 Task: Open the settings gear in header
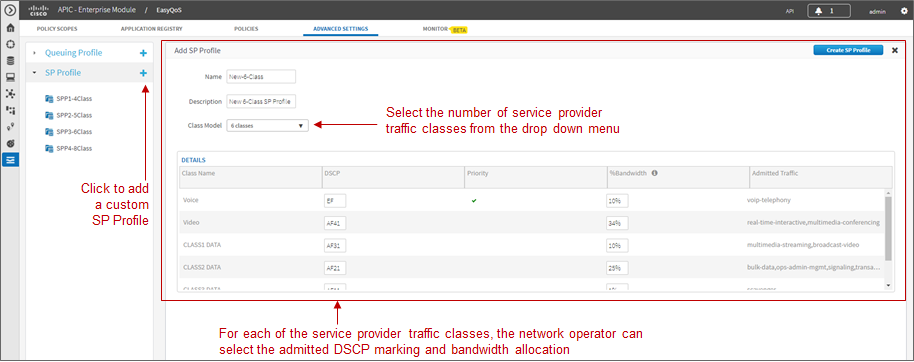point(903,10)
